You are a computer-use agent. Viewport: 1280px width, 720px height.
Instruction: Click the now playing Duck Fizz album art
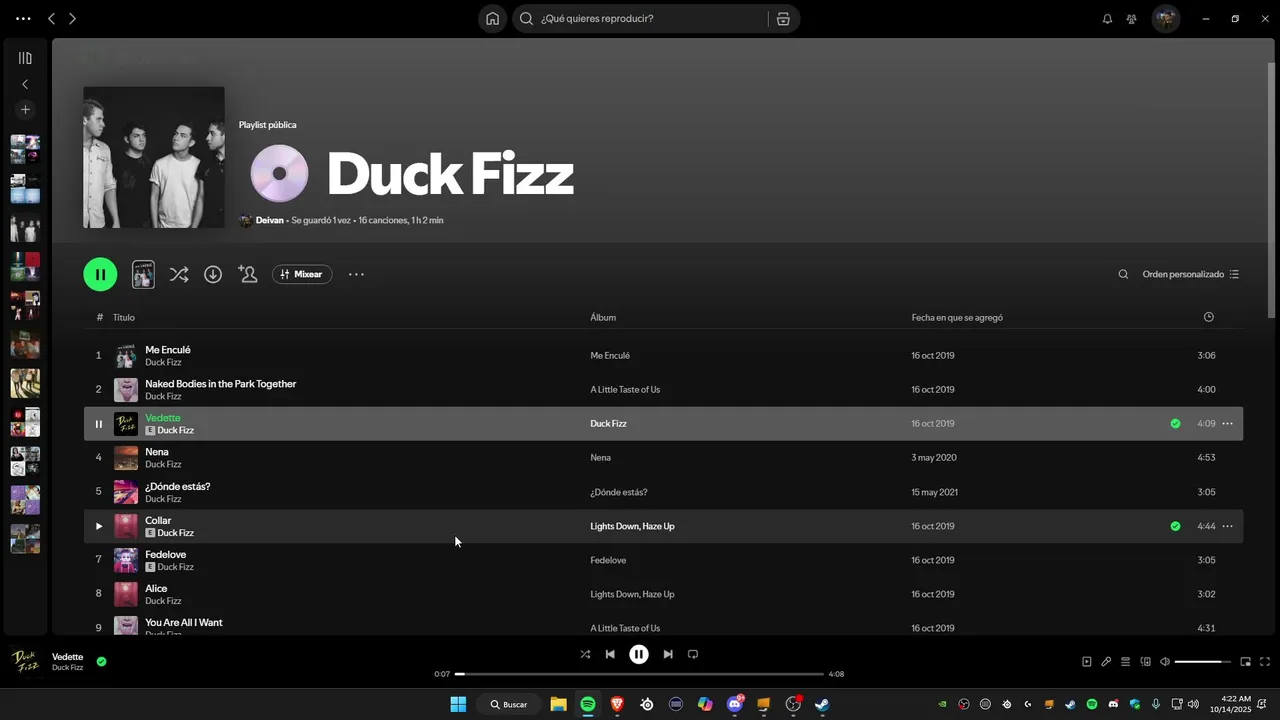(x=25, y=662)
